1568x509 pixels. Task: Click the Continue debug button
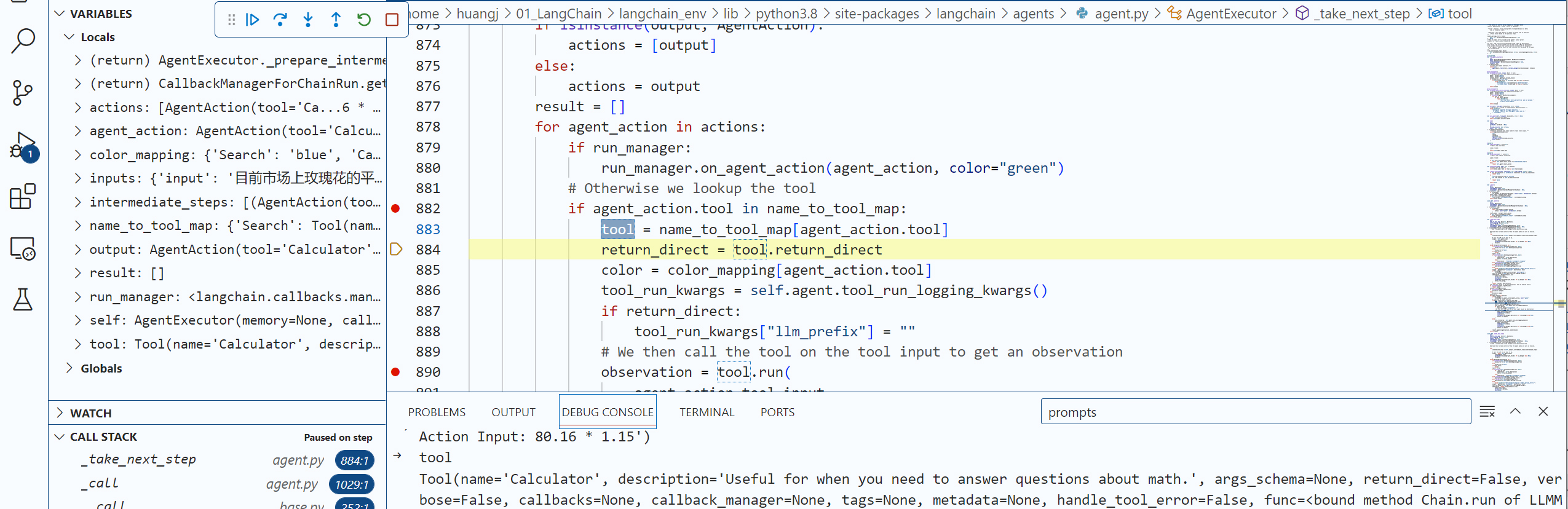click(x=252, y=20)
